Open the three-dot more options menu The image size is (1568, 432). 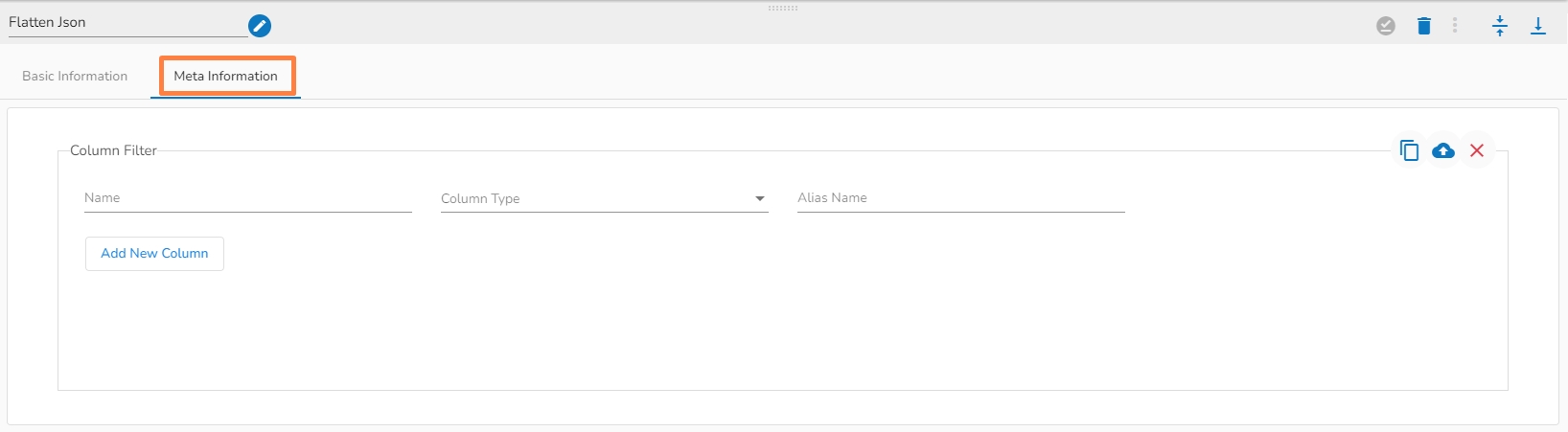click(1455, 26)
